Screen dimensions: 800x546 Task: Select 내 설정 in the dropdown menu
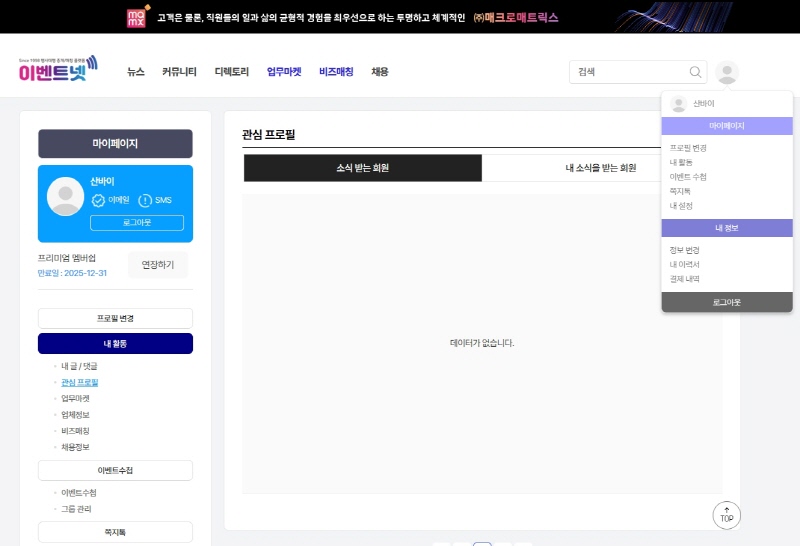pyautogui.click(x=681, y=206)
